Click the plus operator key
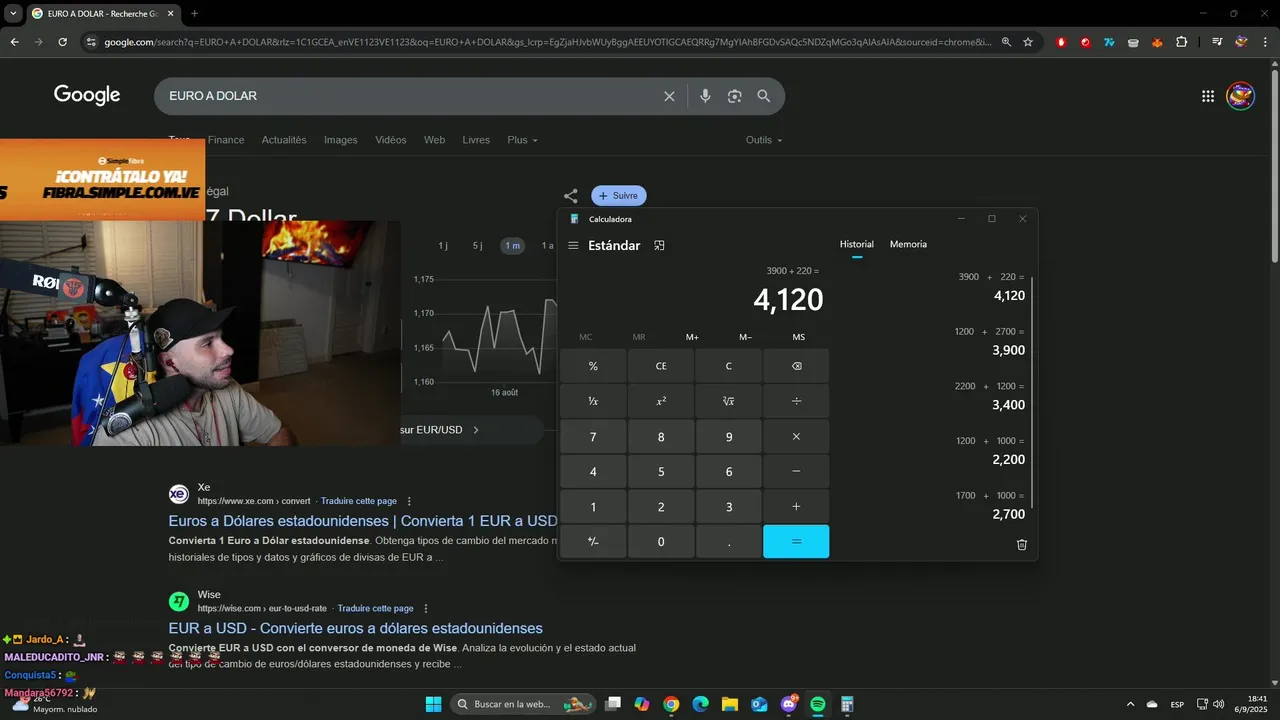The image size is (1280, 720). (x=796, y=507)
